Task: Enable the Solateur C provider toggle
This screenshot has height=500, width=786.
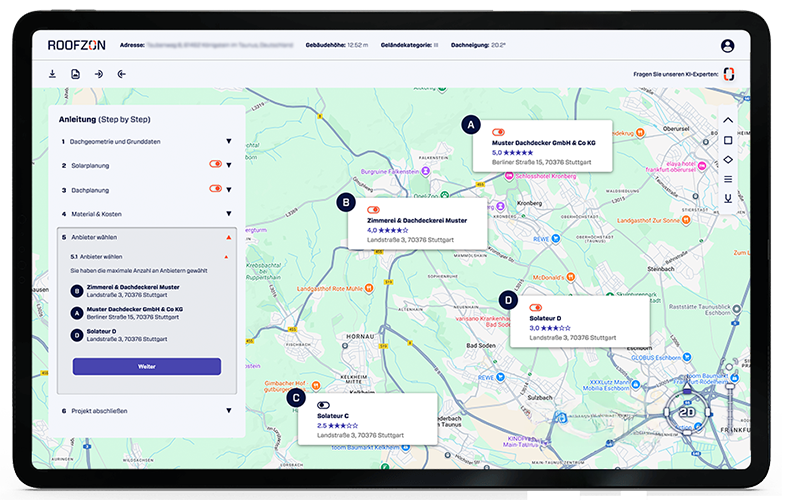Action: point(324,403)
